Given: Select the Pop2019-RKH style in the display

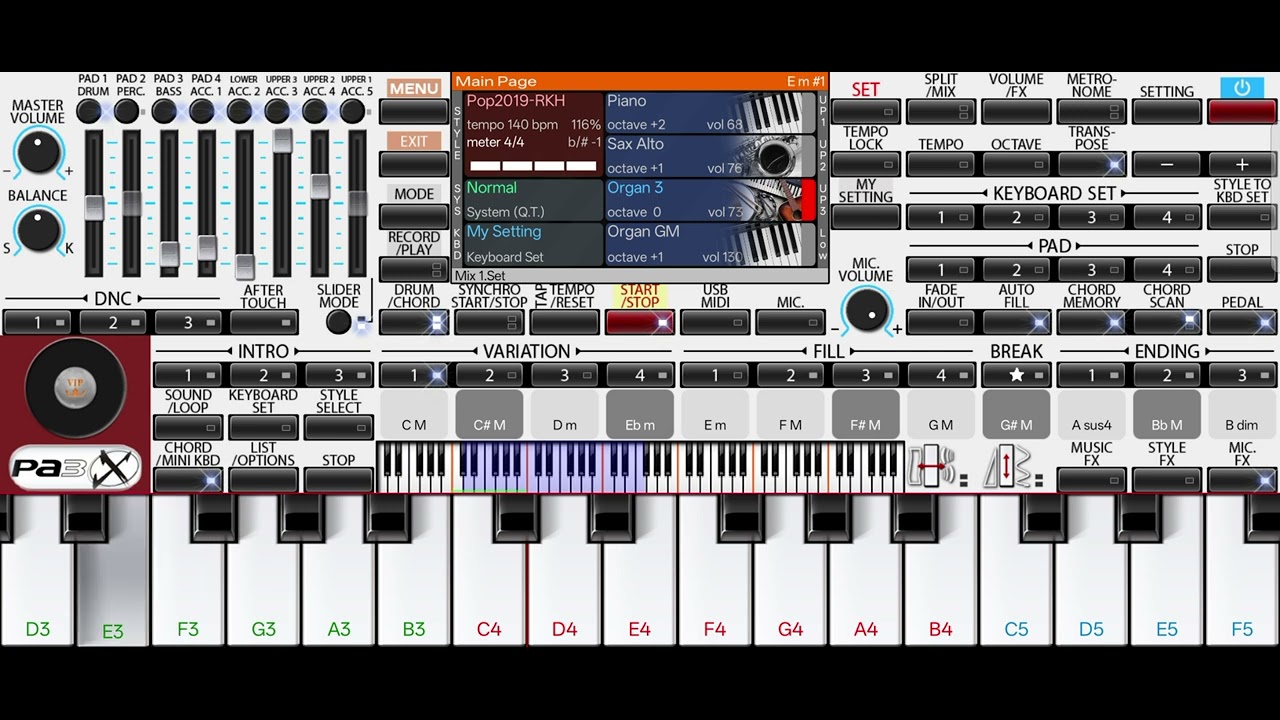Looking at the screenshot, I should click(534, 134).
